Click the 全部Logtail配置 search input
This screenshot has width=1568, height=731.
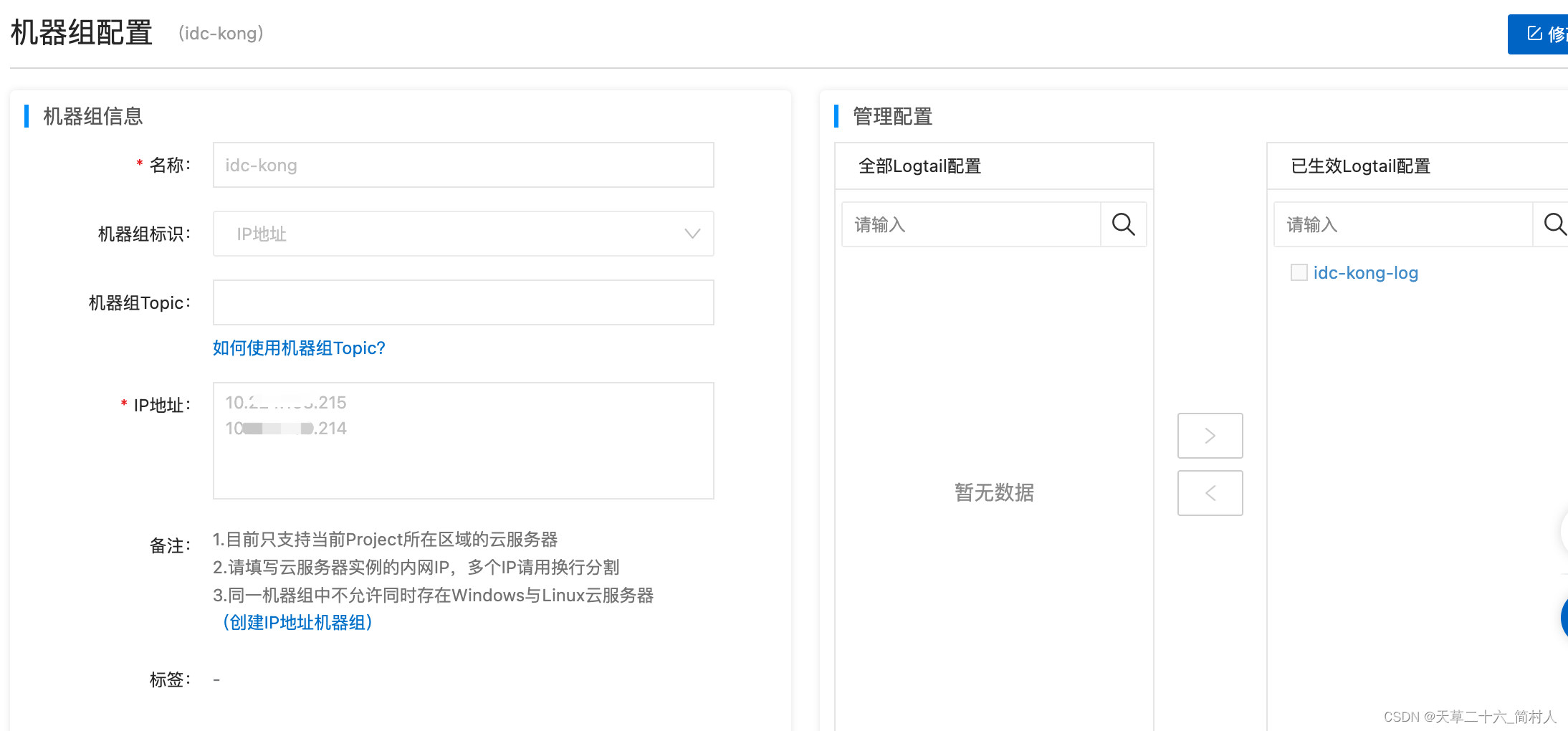(x=971, y=224)
